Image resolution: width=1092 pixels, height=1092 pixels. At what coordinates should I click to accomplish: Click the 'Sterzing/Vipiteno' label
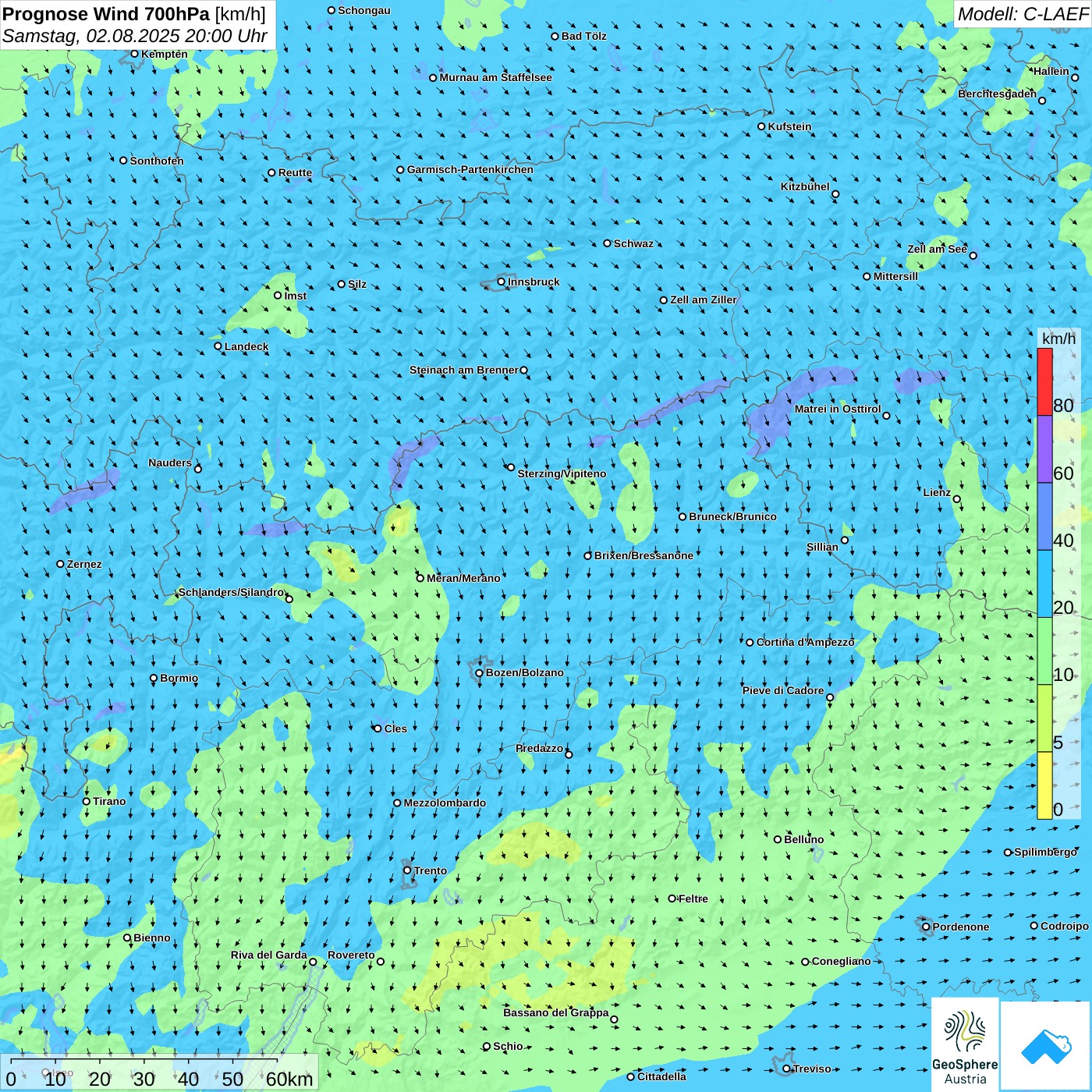[x=562, y=473]
